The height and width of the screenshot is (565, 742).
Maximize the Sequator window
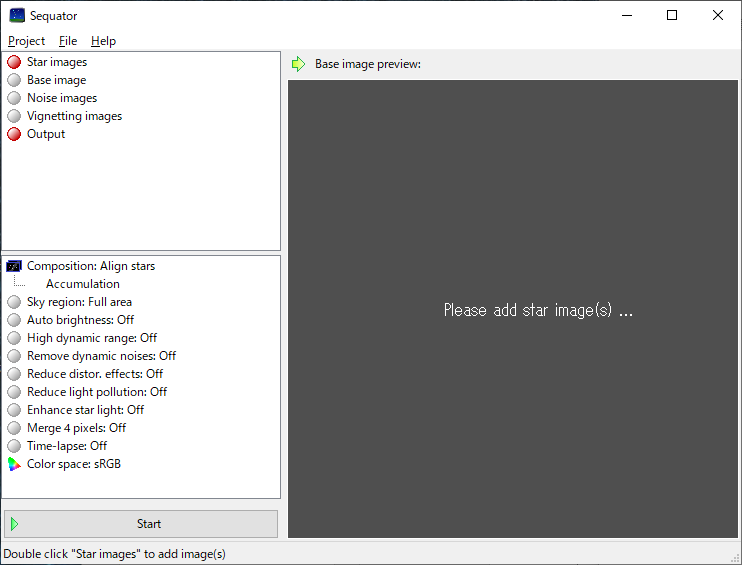pyautogui.click(x=672, y=16)
